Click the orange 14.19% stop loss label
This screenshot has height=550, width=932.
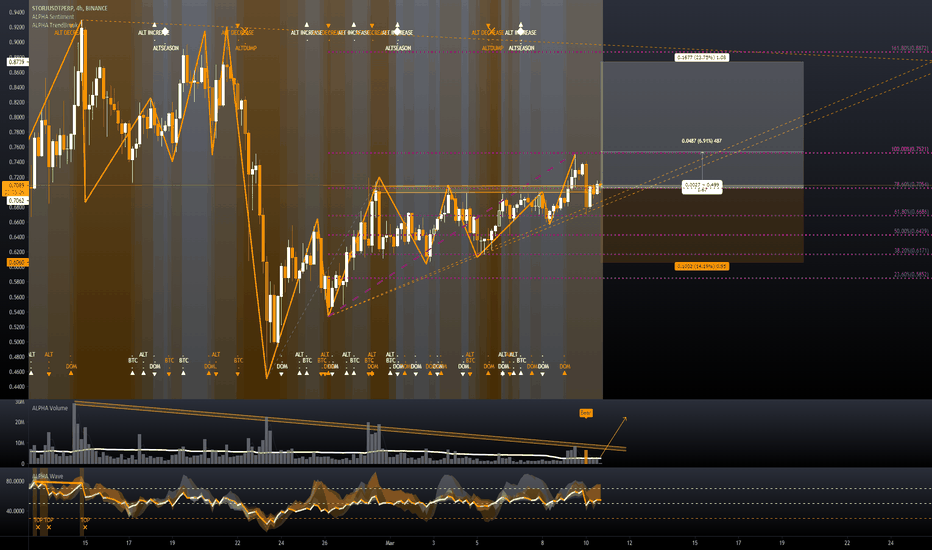(702, 266)
